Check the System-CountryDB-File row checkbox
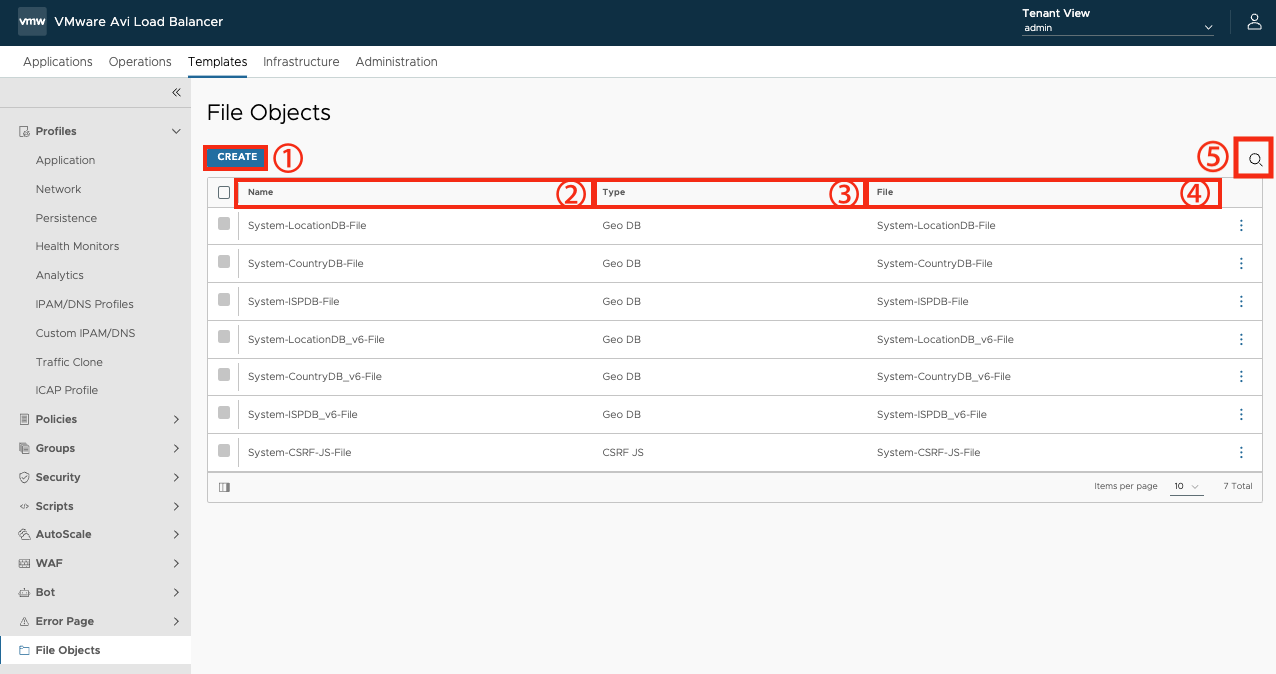 (224, 262)
